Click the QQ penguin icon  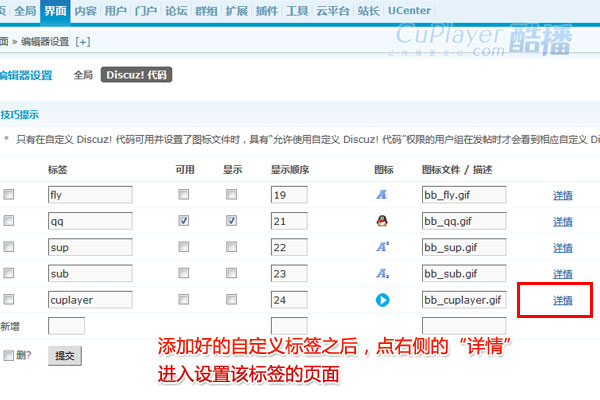point(381,220)
